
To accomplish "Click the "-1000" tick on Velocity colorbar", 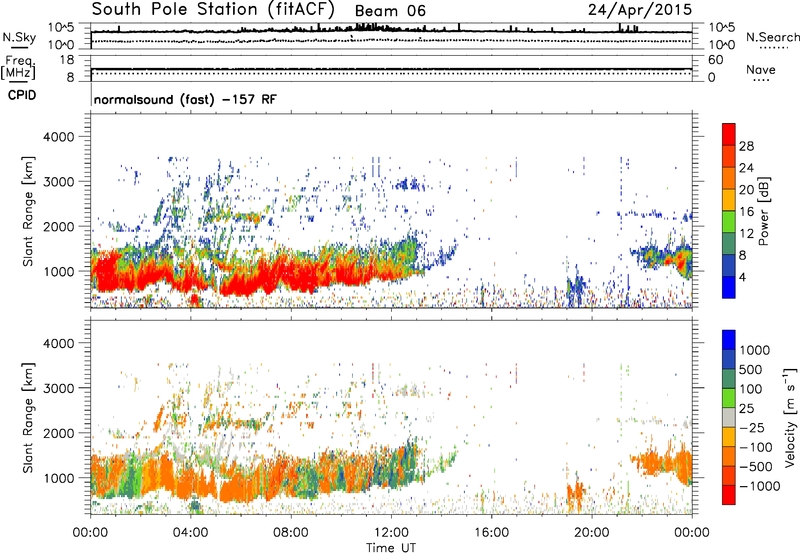I will 759,486.
